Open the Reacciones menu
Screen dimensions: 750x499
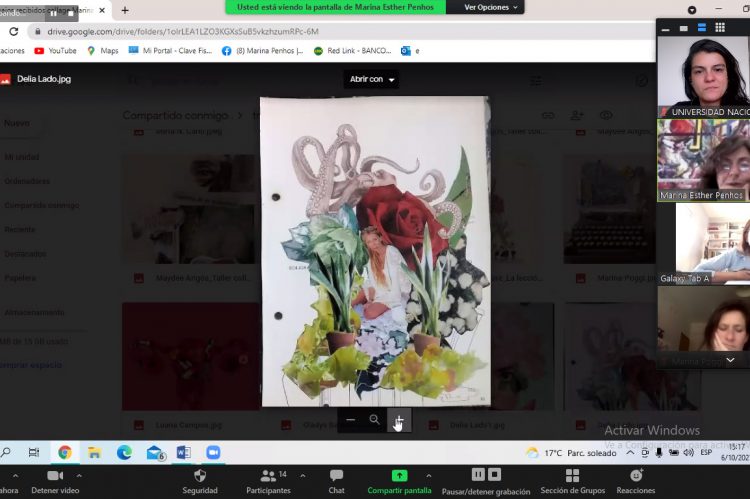coord(636,481)
